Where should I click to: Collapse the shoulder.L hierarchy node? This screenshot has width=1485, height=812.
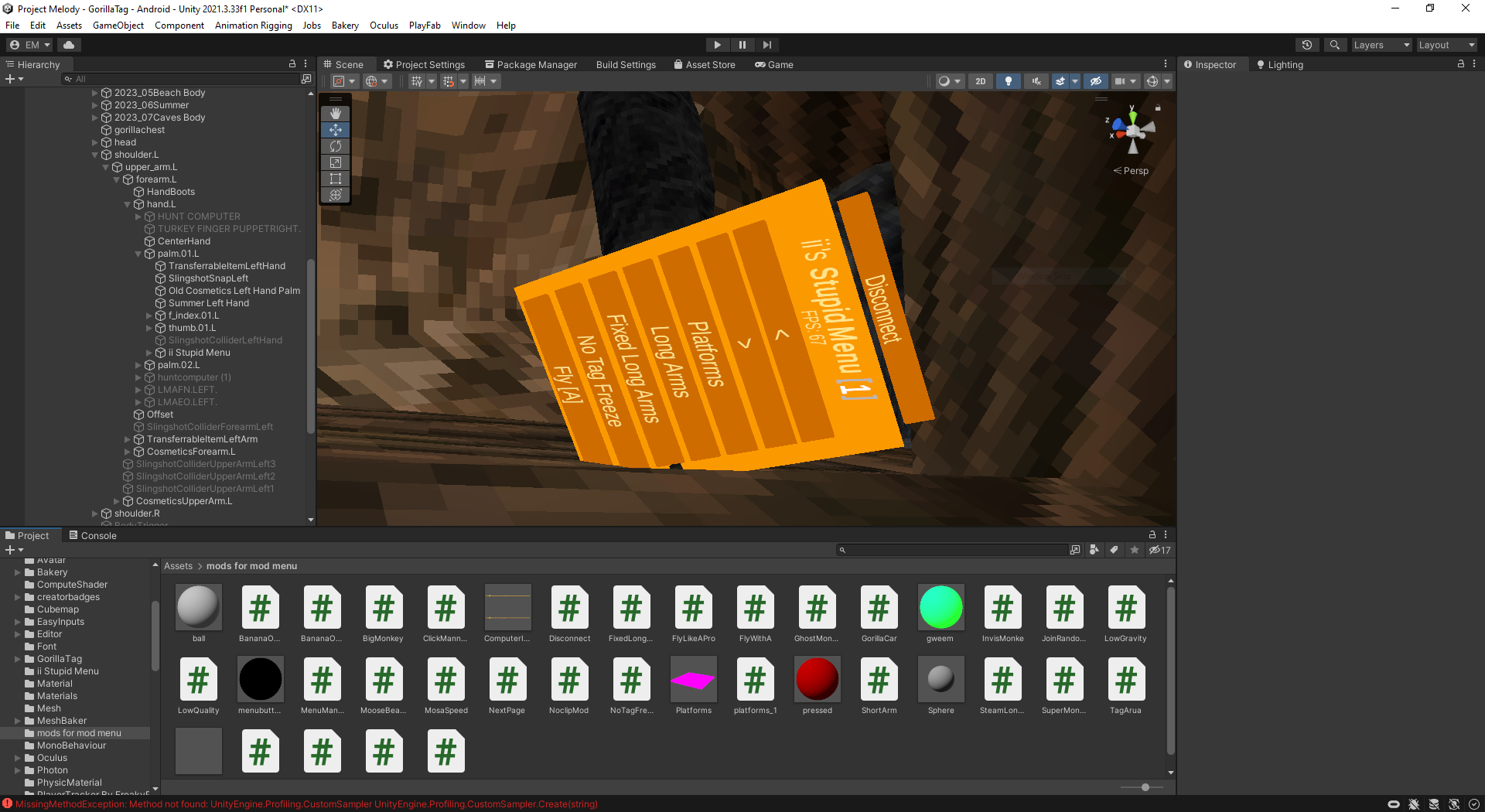[95, 155]
